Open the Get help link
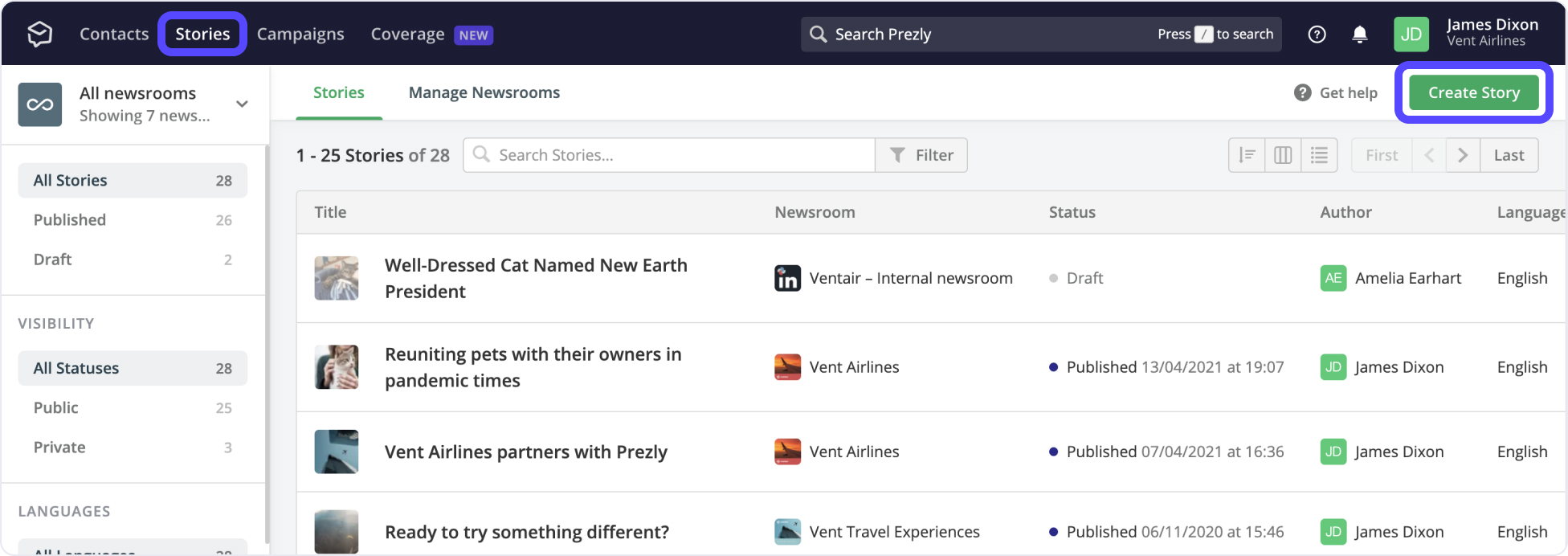The image size is (1568, 556). [x=1336, y=92]
